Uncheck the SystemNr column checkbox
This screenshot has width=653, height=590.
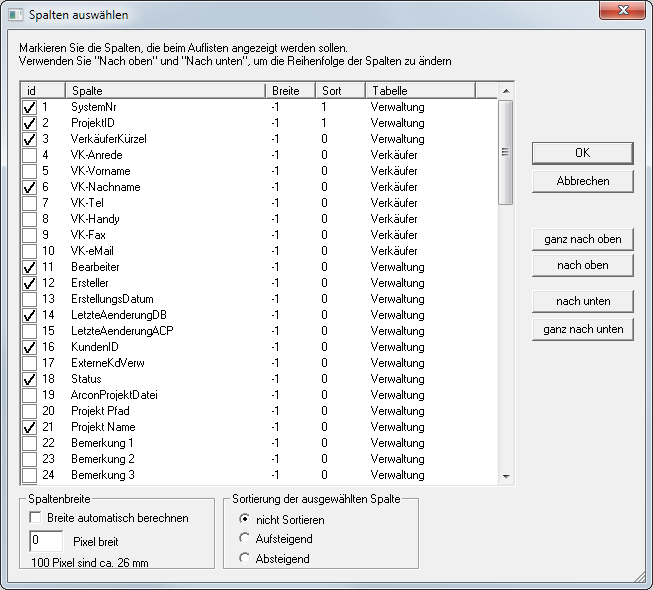[x=29, y=107]
